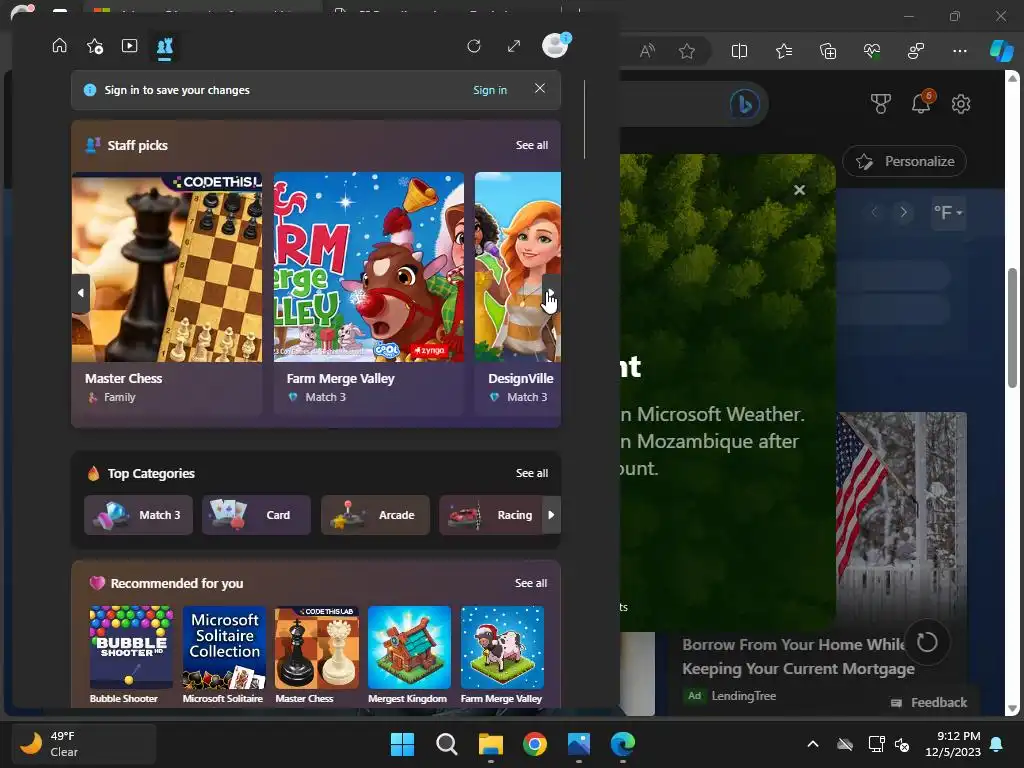The height and width of the screenshot is (768, 1024).
Task: Select the chess pieces games tab icon
Action: pos(165,46)
